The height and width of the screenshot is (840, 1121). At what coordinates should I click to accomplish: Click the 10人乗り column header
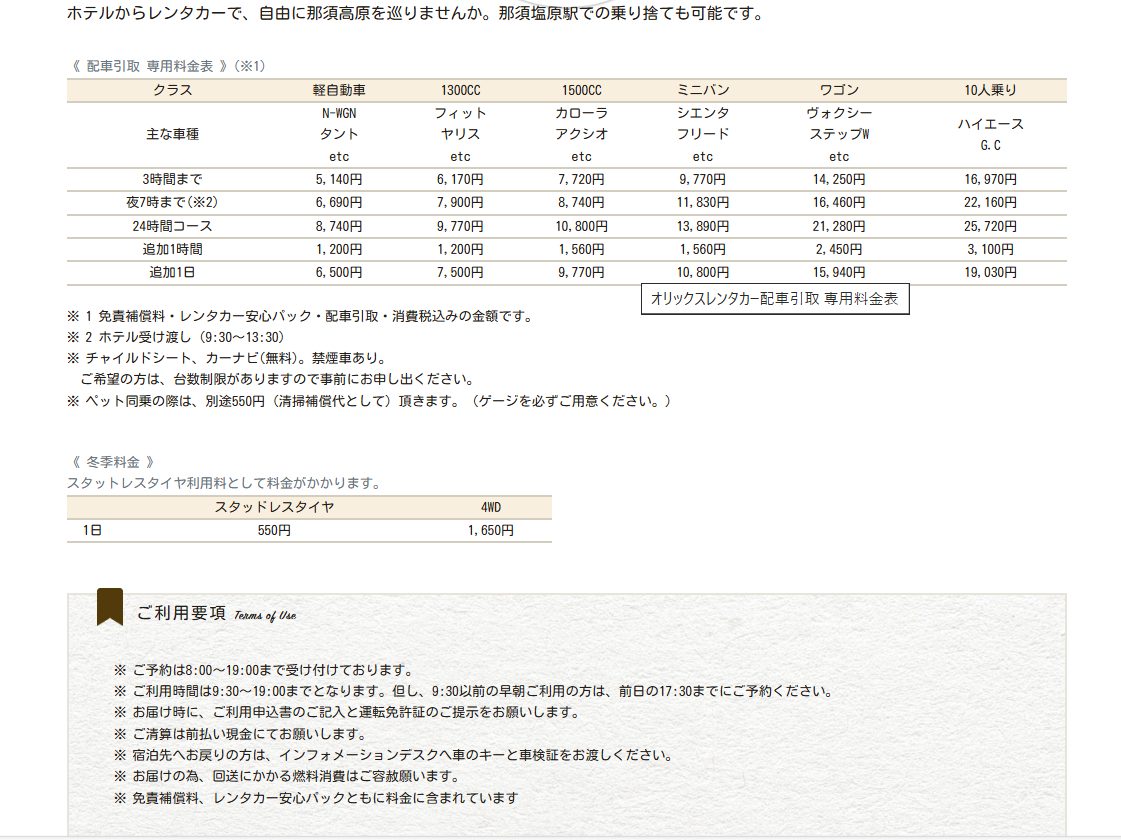[990, 90]
